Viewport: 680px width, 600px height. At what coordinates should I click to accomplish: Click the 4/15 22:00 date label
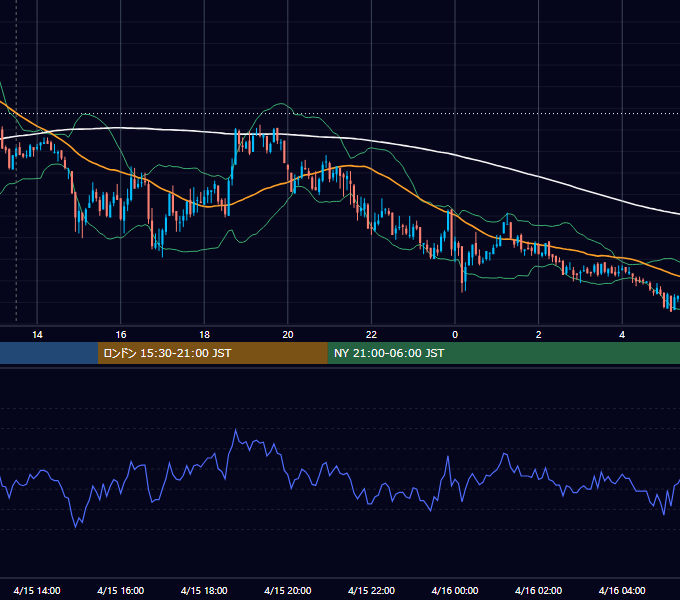(x=371, y=590)
